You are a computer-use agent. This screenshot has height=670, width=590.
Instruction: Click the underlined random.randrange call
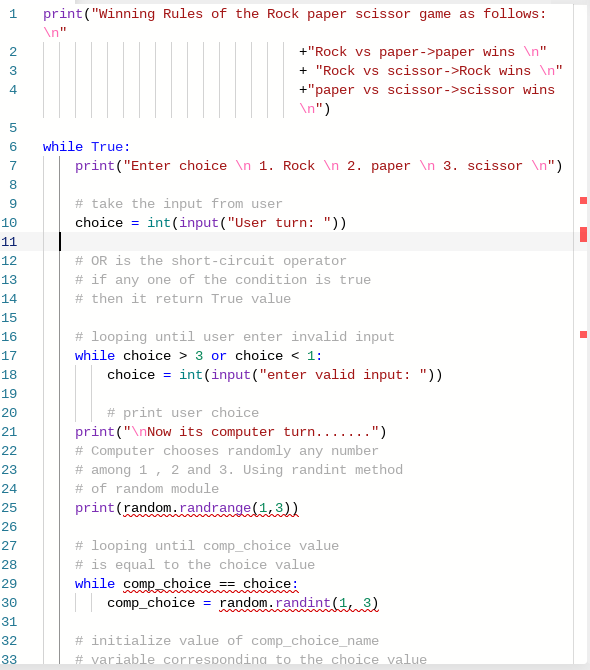211,508
